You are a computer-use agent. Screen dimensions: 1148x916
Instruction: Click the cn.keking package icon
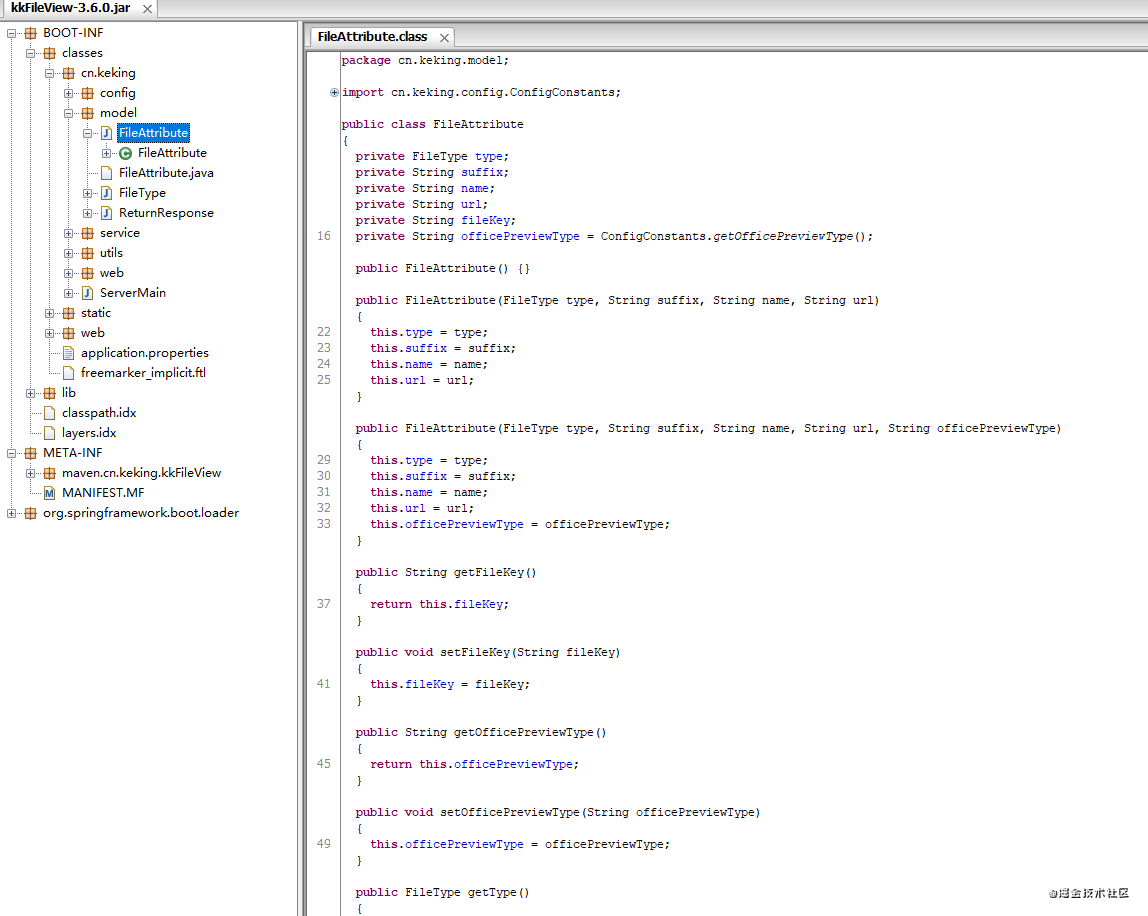click(69, 73)
